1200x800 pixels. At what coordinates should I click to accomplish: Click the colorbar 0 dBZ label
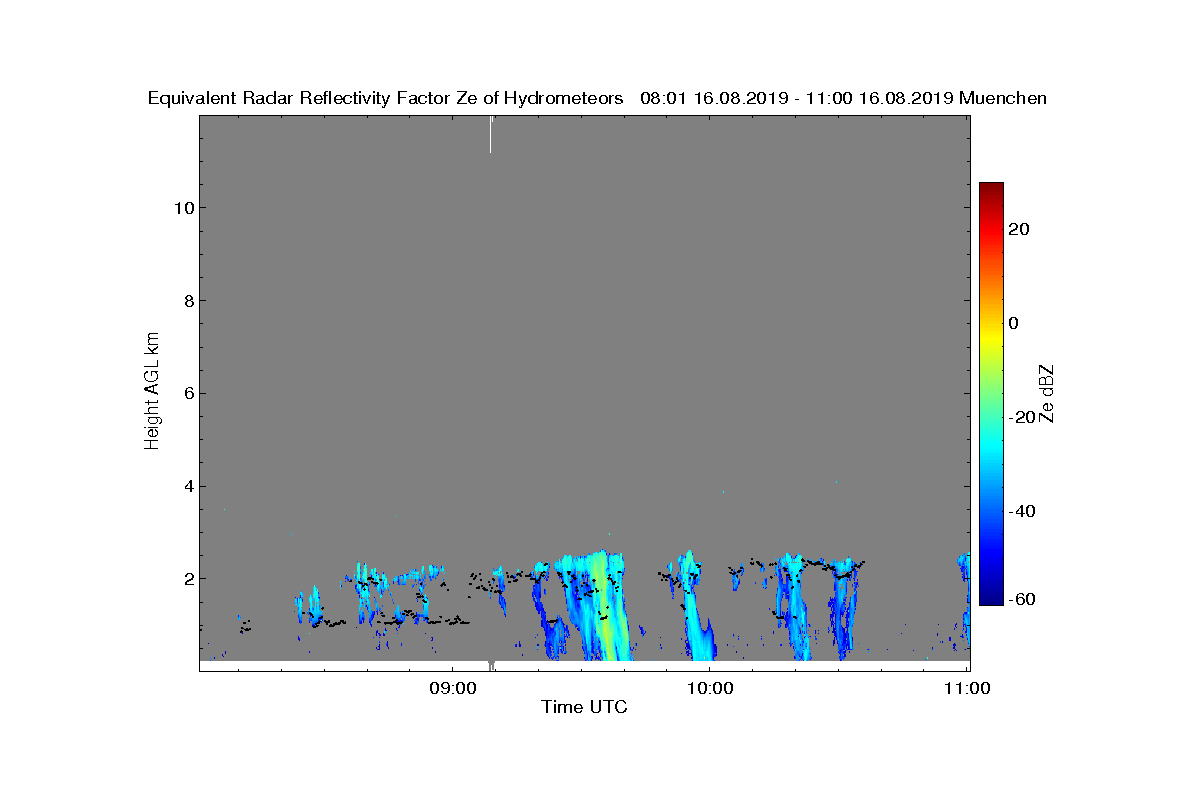pyautogui.click(x=1014, y=323)
